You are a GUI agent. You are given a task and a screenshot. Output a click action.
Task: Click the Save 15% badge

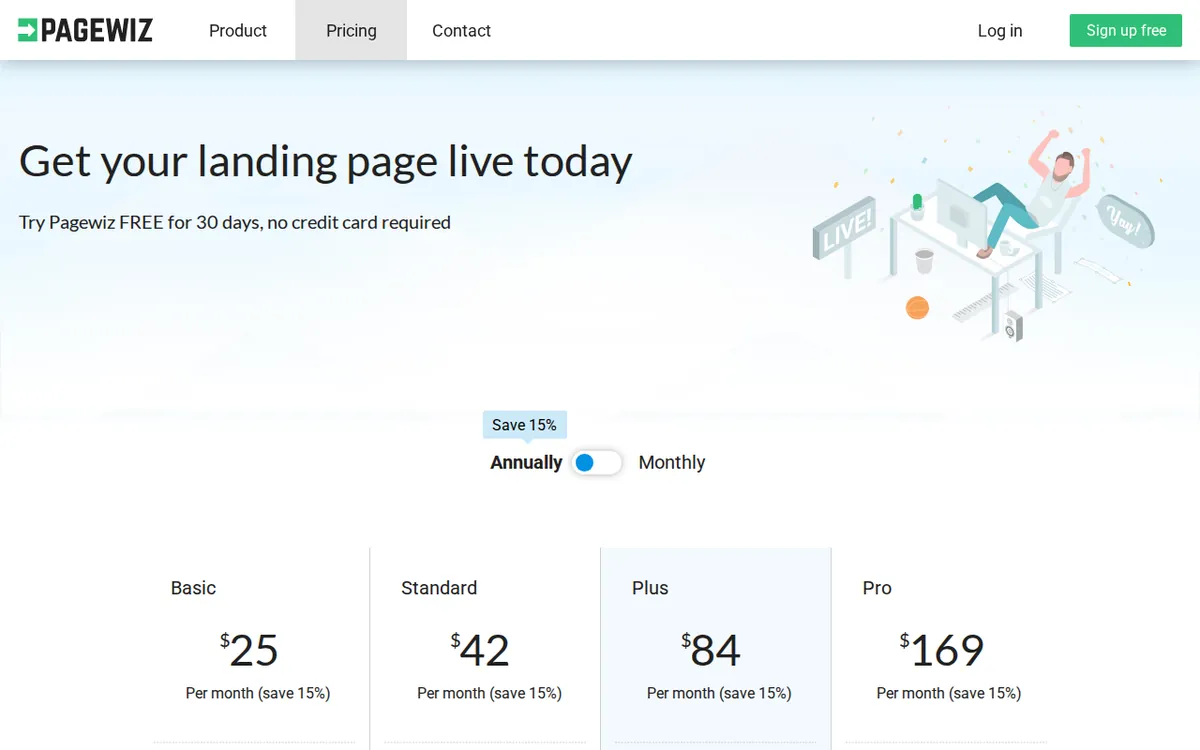coord(525,425)
